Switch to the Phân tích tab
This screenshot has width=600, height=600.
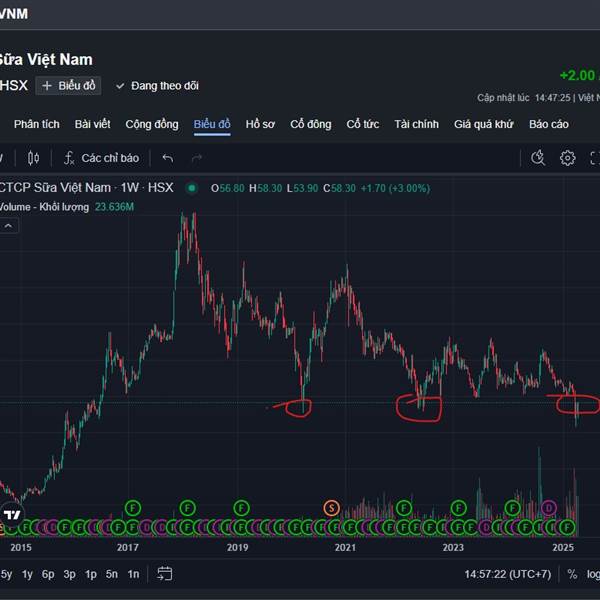37,124
